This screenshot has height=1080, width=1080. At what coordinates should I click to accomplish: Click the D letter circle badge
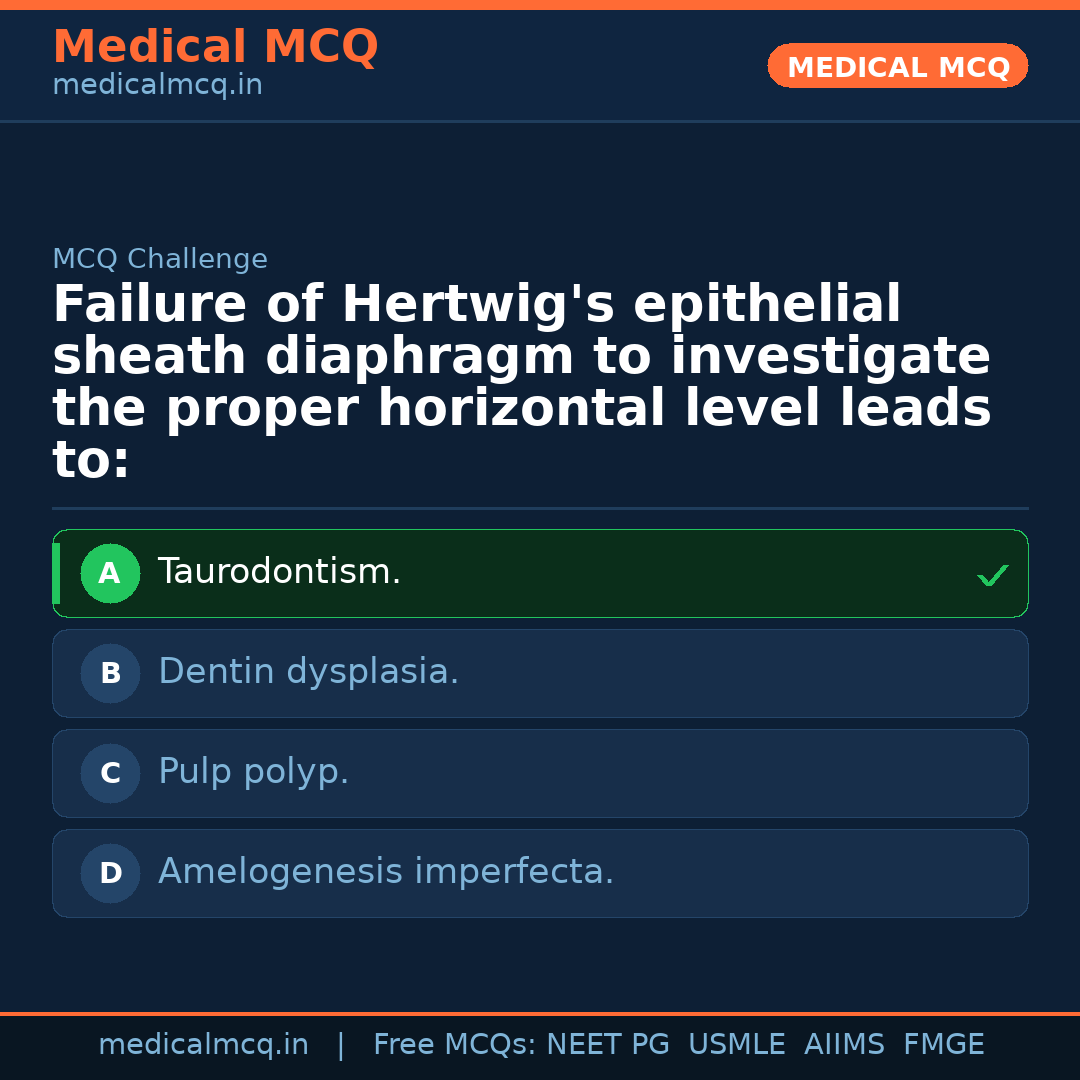click(x=110, y=874)
